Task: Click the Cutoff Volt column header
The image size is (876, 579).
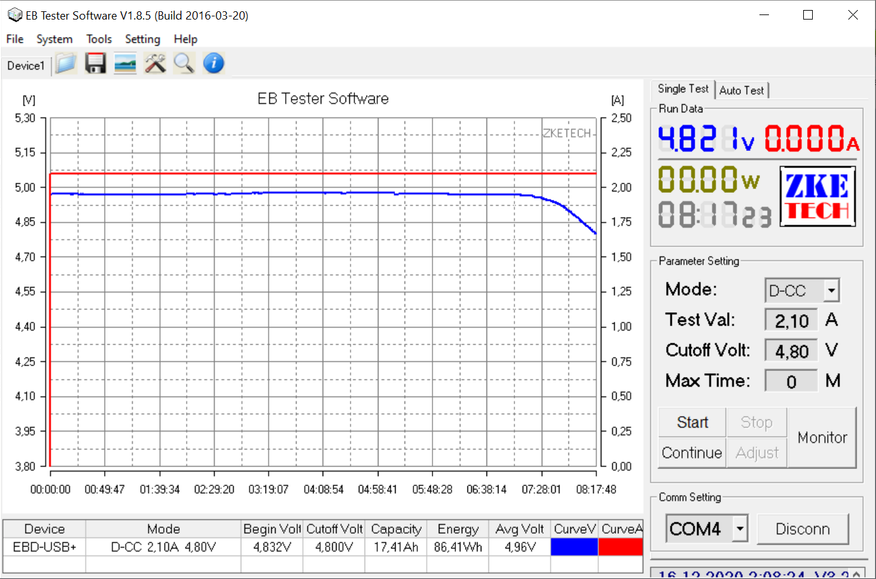Action: pyautogui.click(x=334, y=529)
